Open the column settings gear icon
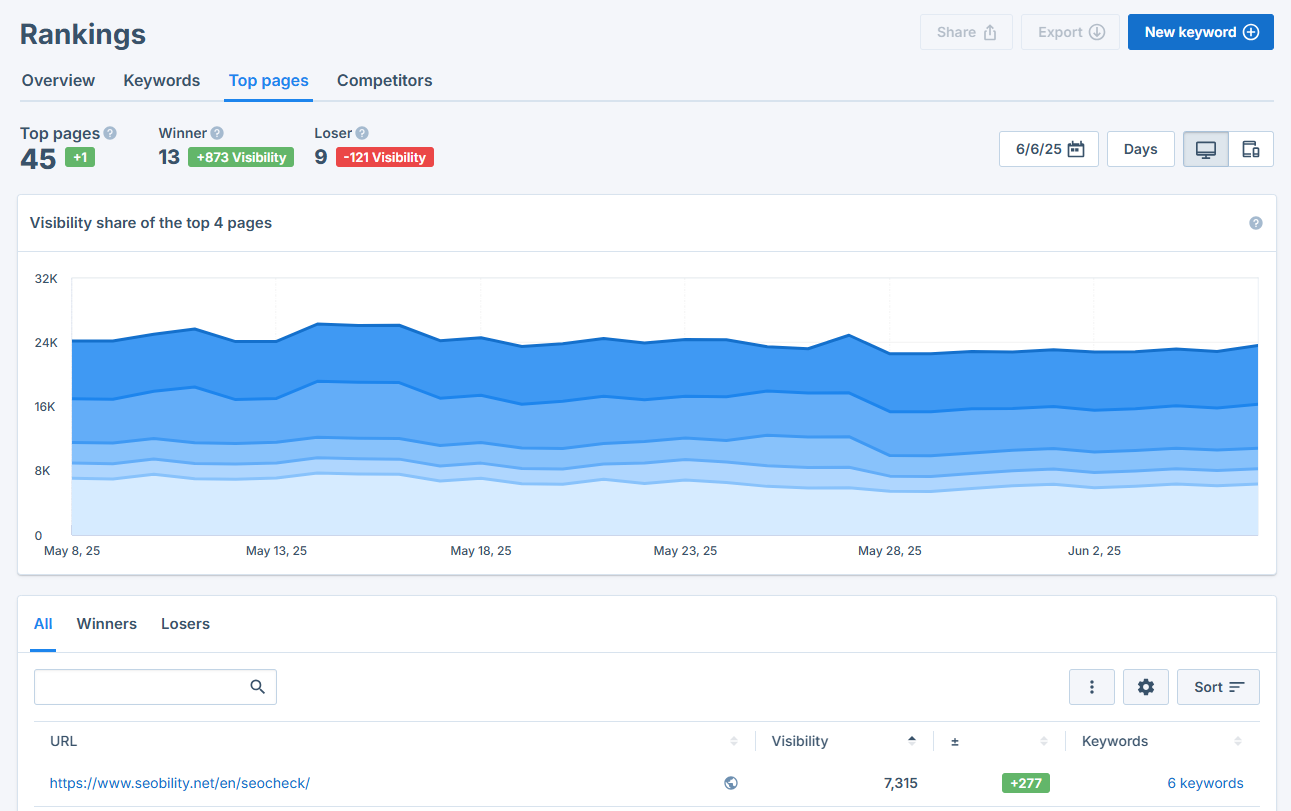Screen dimensions: 1291x811 1146,687
